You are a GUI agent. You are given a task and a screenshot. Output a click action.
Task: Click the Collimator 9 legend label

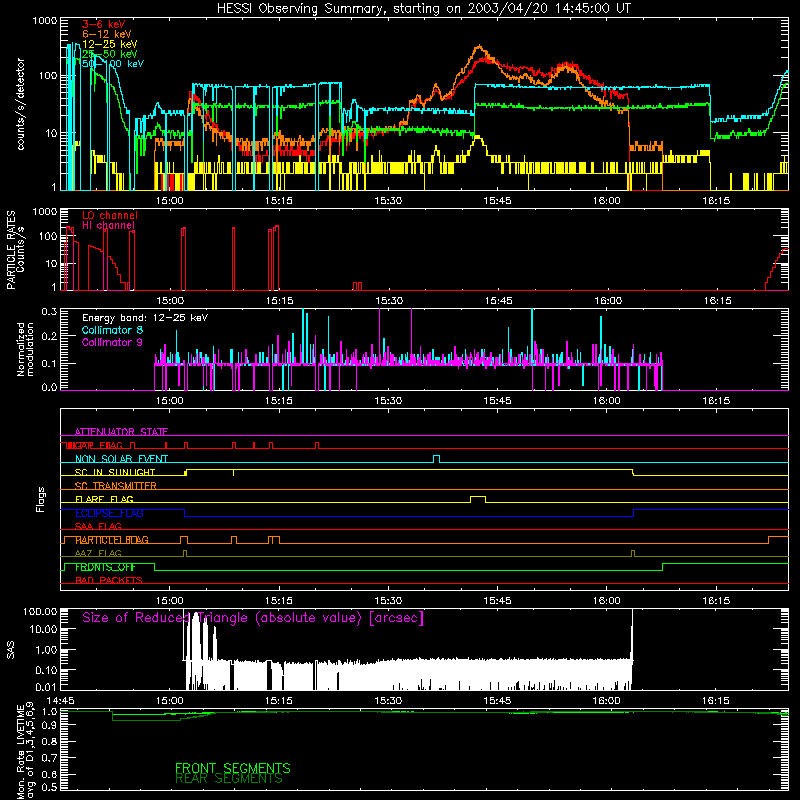point(112,342)
